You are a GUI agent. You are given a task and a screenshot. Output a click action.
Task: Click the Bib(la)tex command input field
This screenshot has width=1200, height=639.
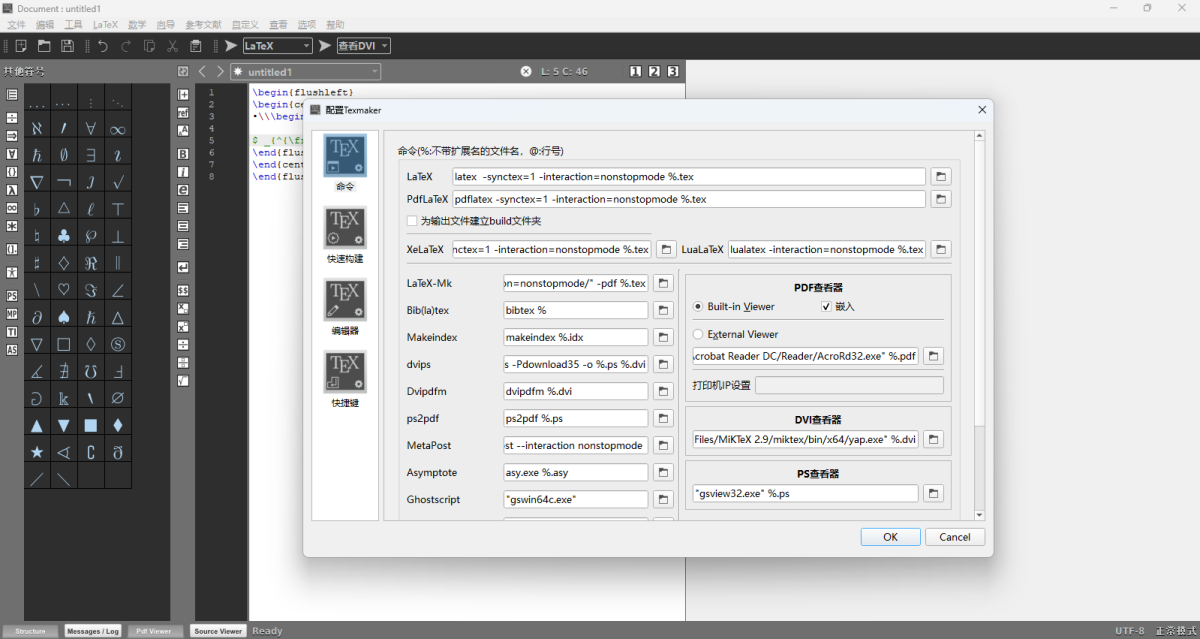[575, 310]
